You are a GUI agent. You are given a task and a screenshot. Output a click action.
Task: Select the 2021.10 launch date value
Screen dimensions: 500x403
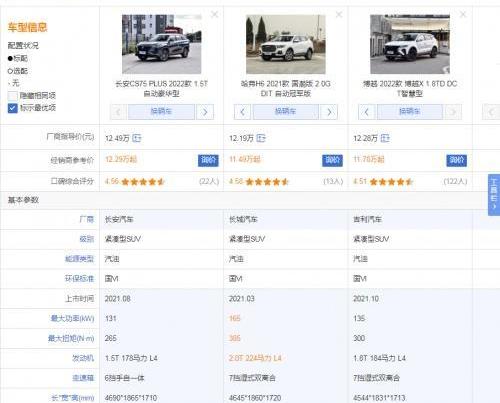point(366,299)
